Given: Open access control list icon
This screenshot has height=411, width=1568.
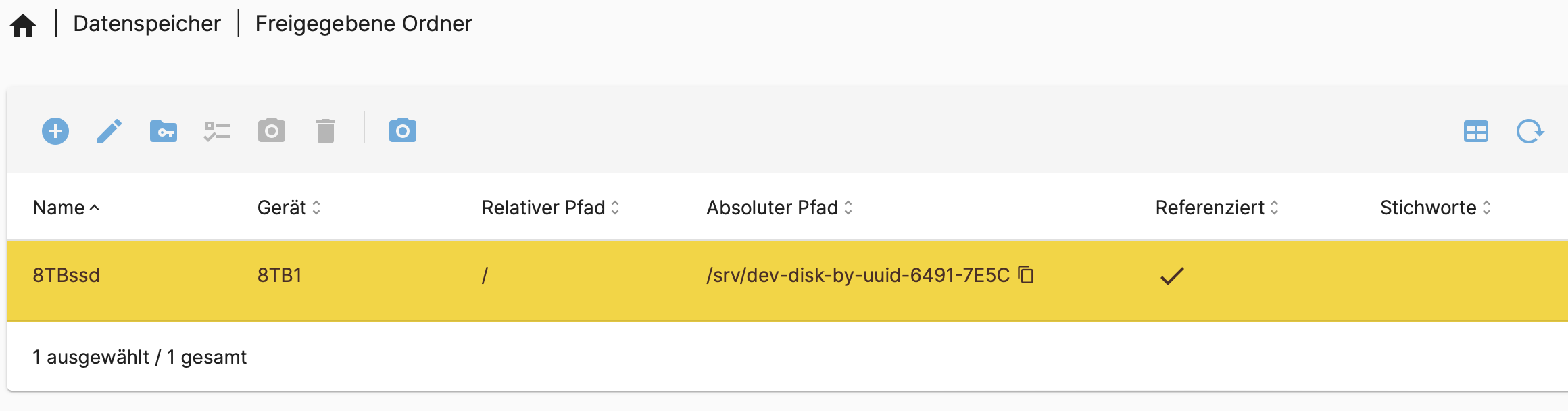Looking at the screenshot, I should [217, 131].
